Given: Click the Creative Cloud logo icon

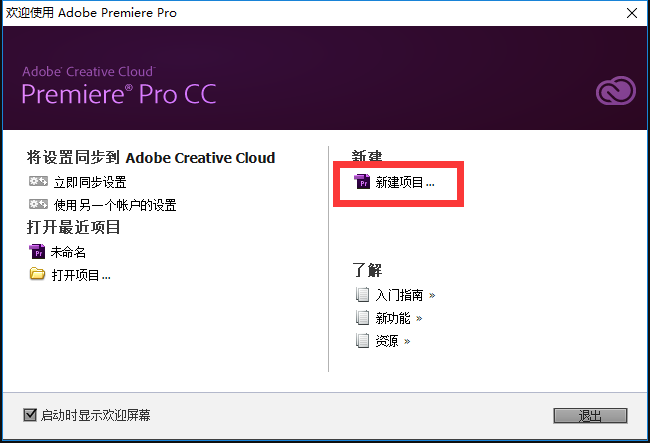Looking at the screenshot, I should (x=616, y=90).
